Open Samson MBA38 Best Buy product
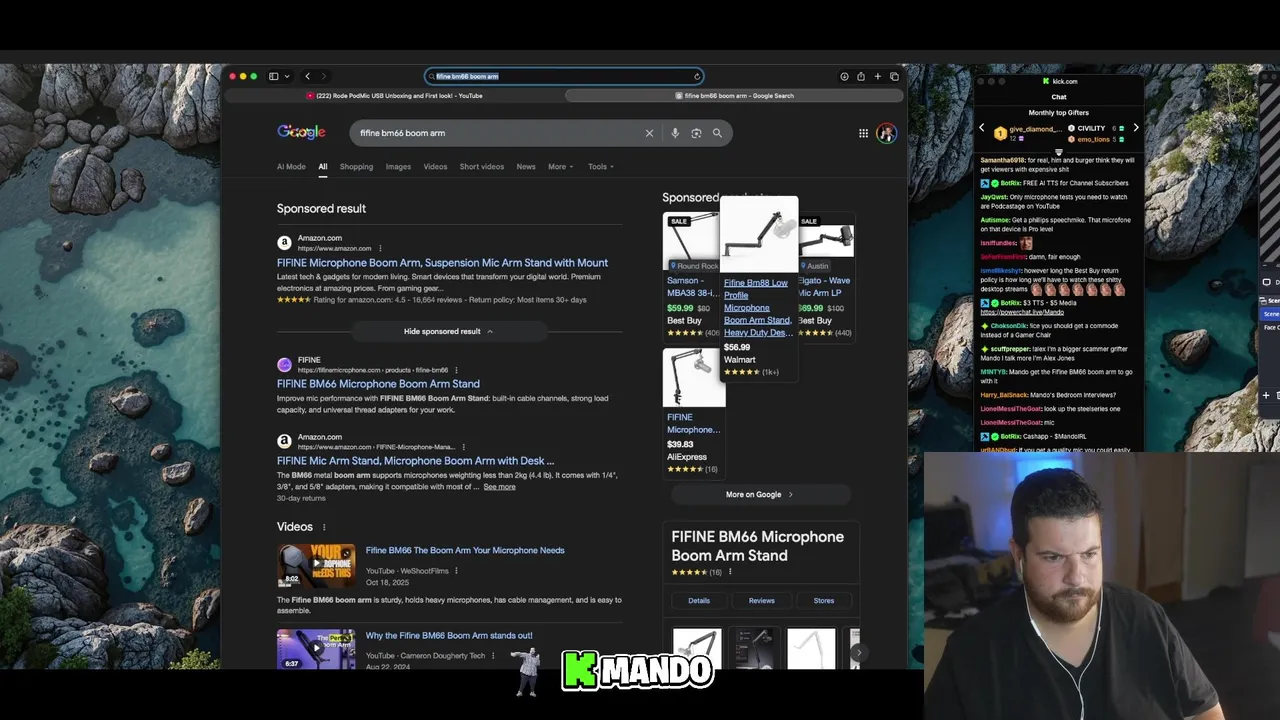 click(691, 275)
